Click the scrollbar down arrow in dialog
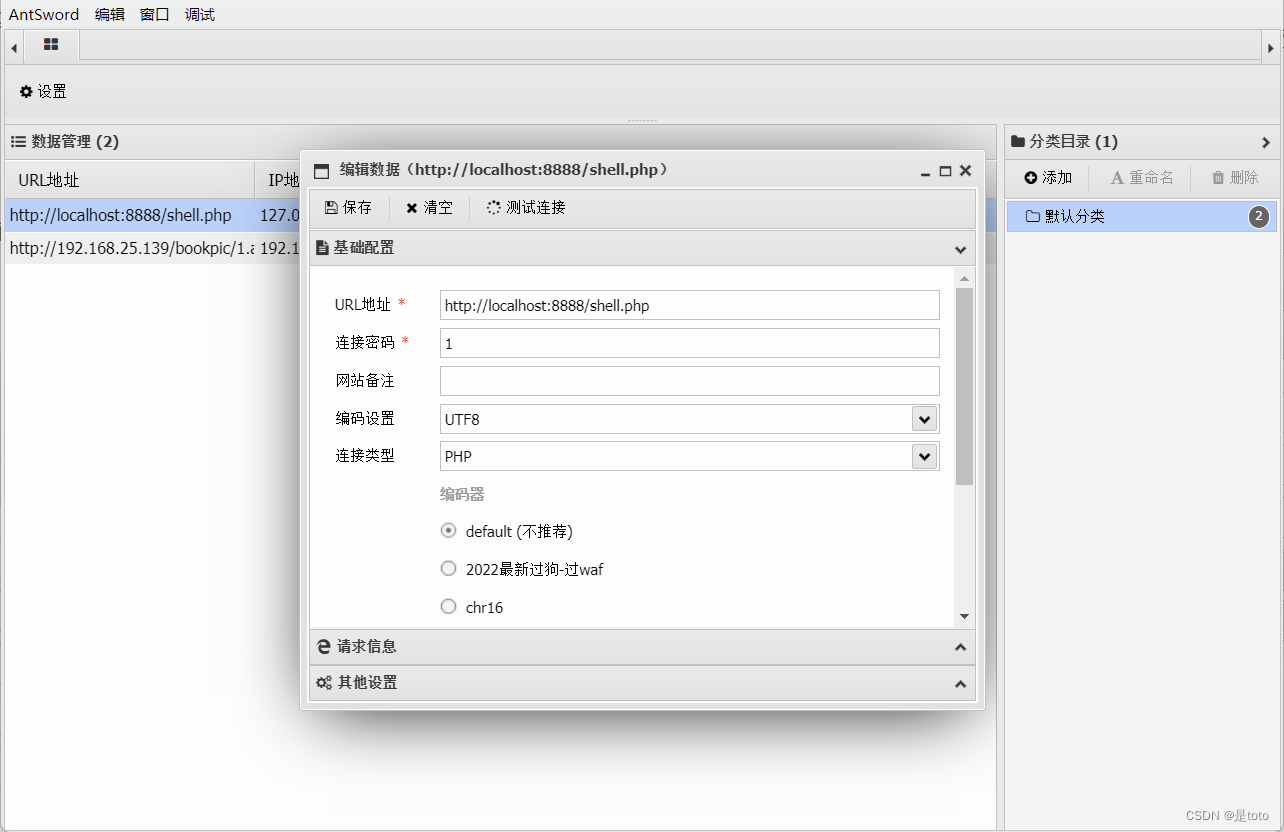Screen dimensions: 1284x832 pyautogui.click(x=964, y=616)
